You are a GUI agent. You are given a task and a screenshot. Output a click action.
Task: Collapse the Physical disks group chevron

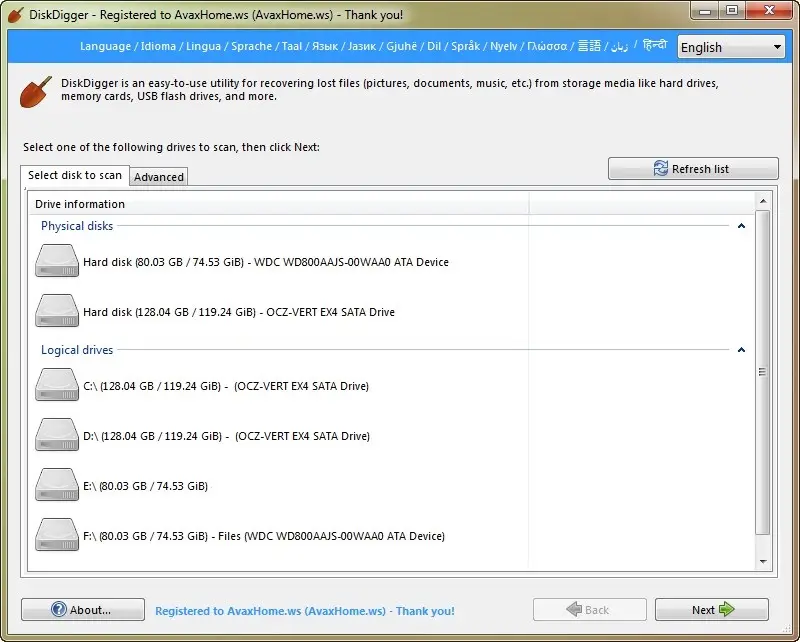[x=741, y=226]
